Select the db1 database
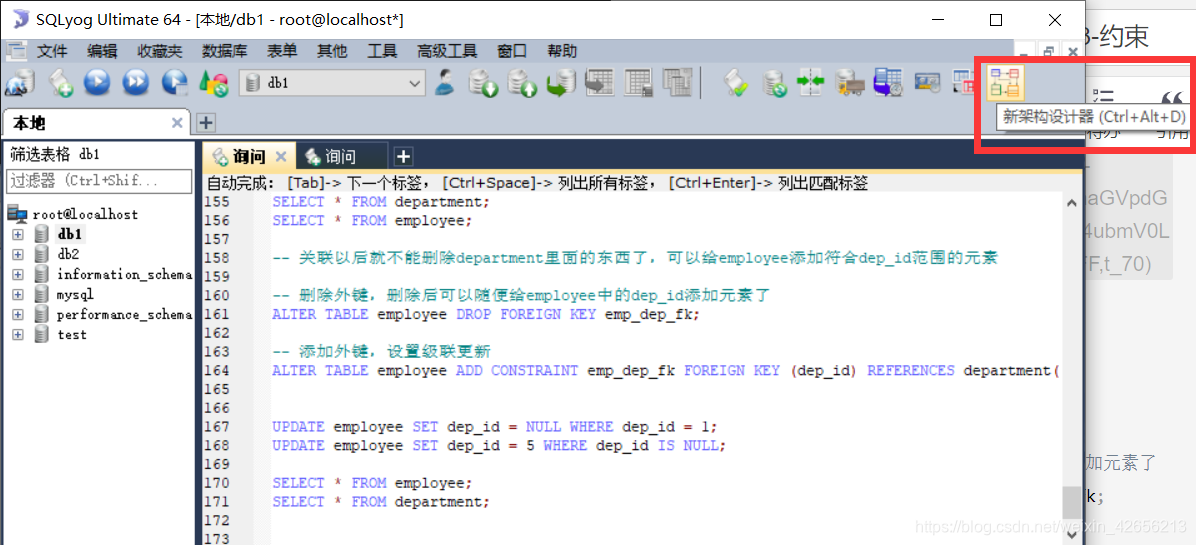 [69, 234]
